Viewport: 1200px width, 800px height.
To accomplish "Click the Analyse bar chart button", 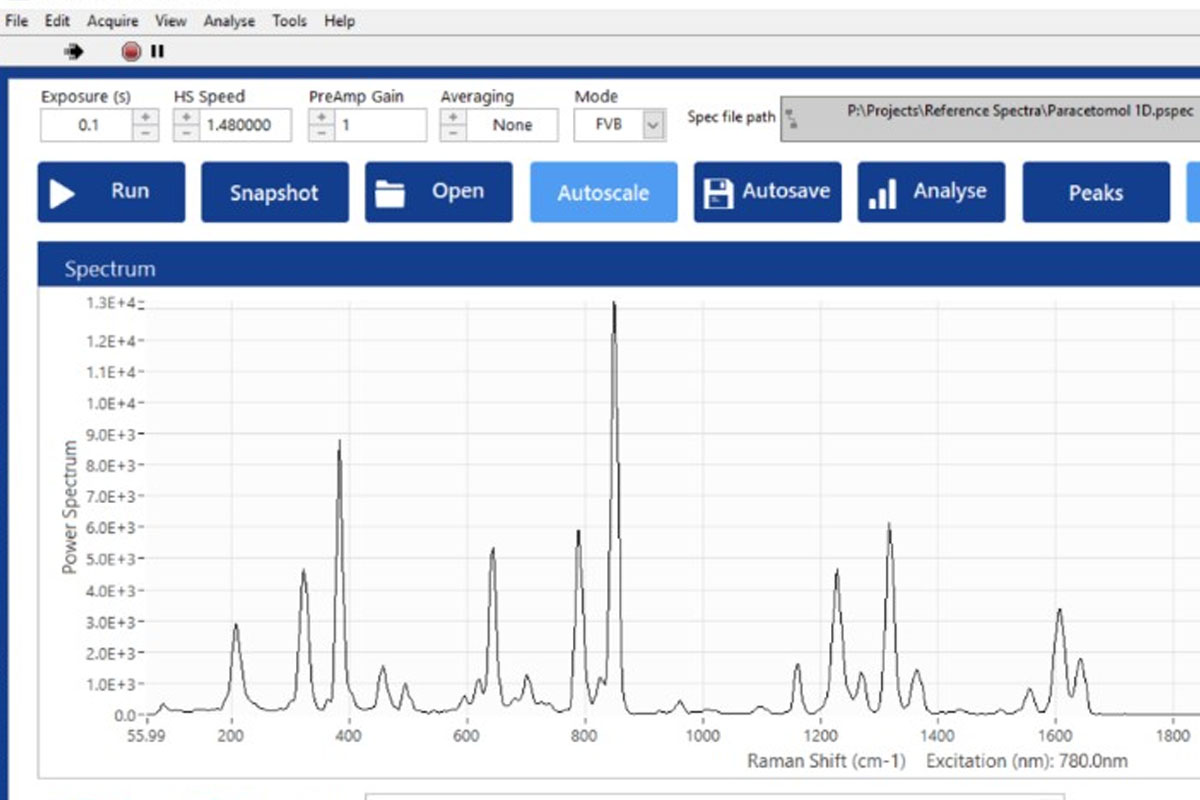I will 931,192.
